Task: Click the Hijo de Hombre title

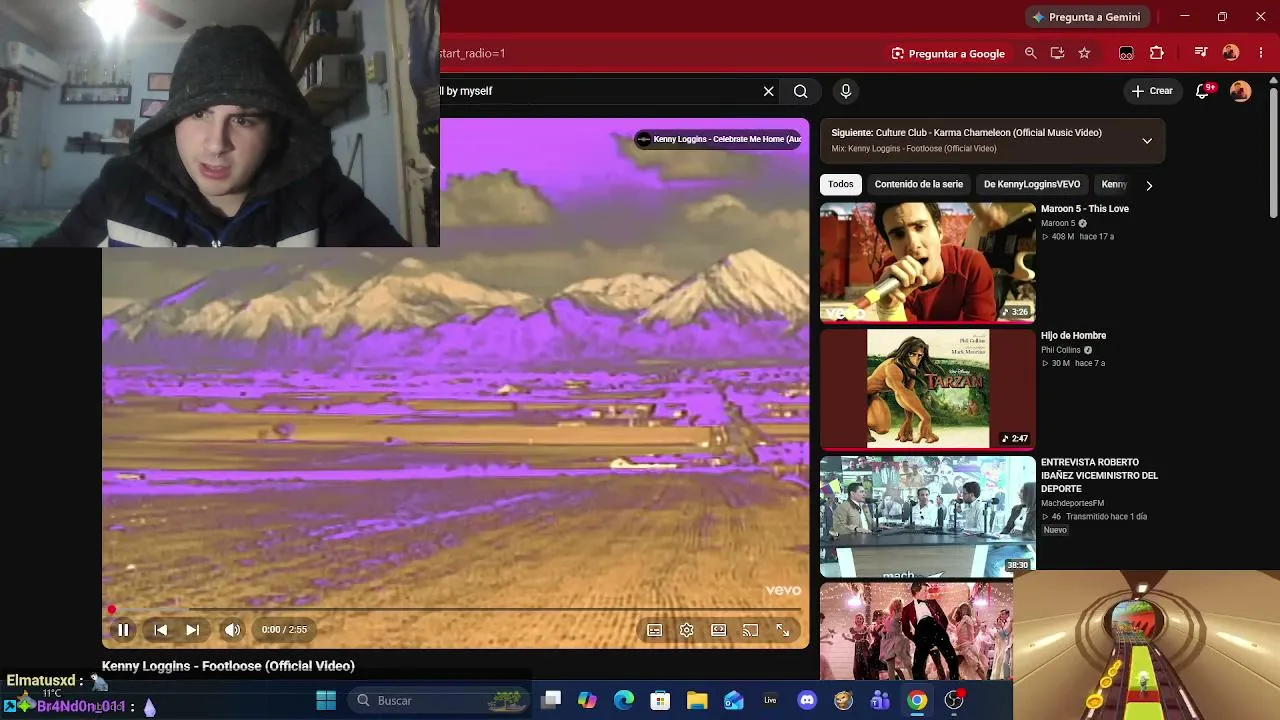Action: [x=1073, y=336]
